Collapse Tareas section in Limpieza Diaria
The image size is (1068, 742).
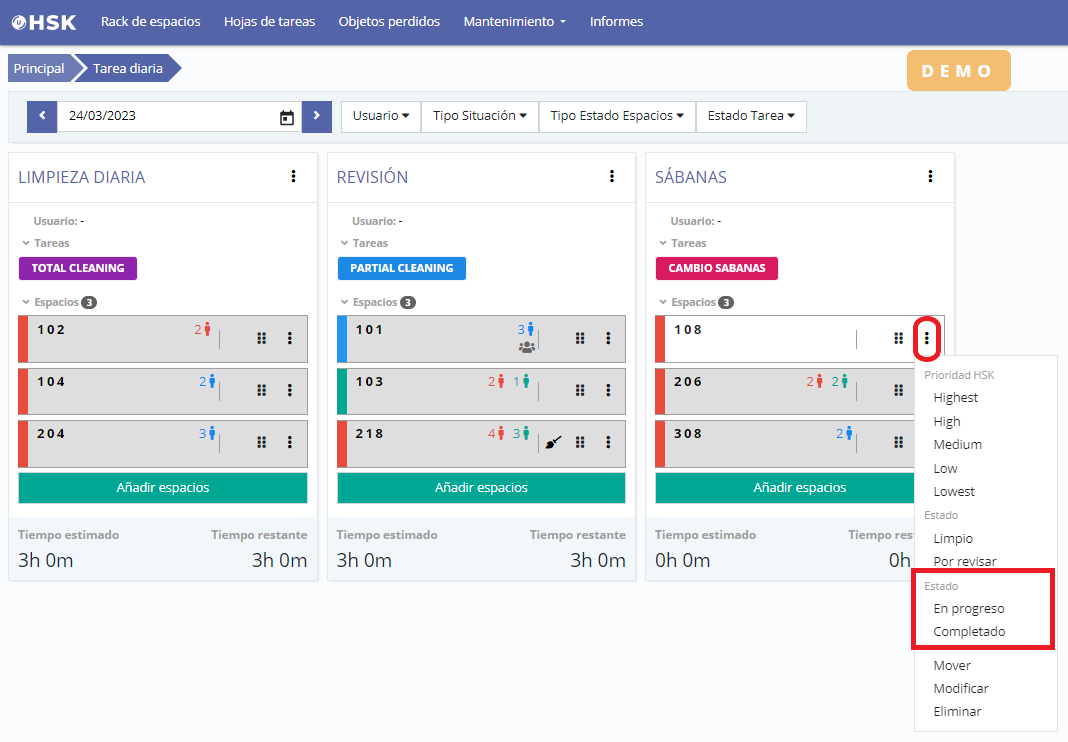pos(45,243)
